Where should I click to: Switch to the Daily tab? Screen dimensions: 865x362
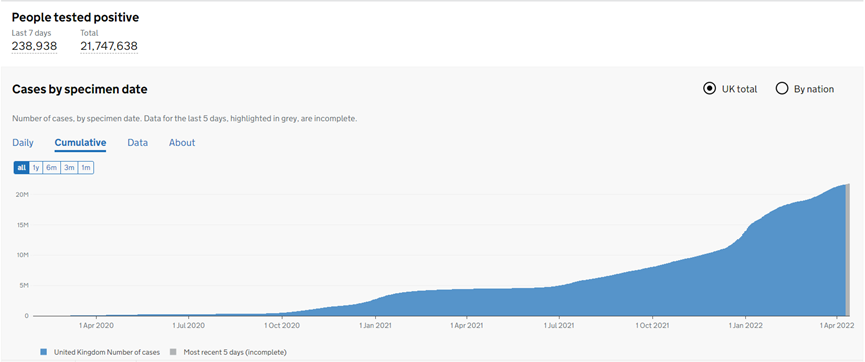(x=23, y=143)
